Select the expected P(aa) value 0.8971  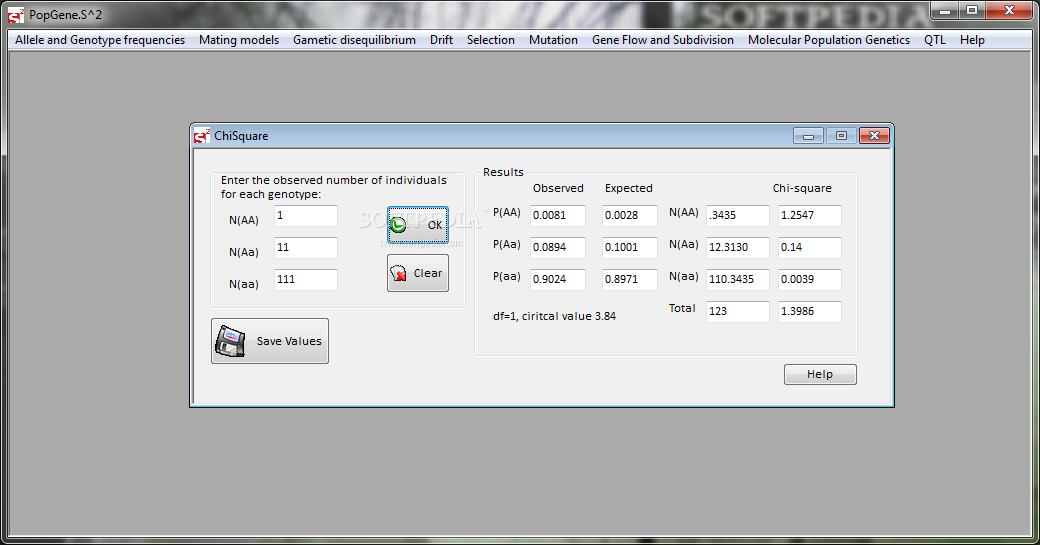click(629, 279)
